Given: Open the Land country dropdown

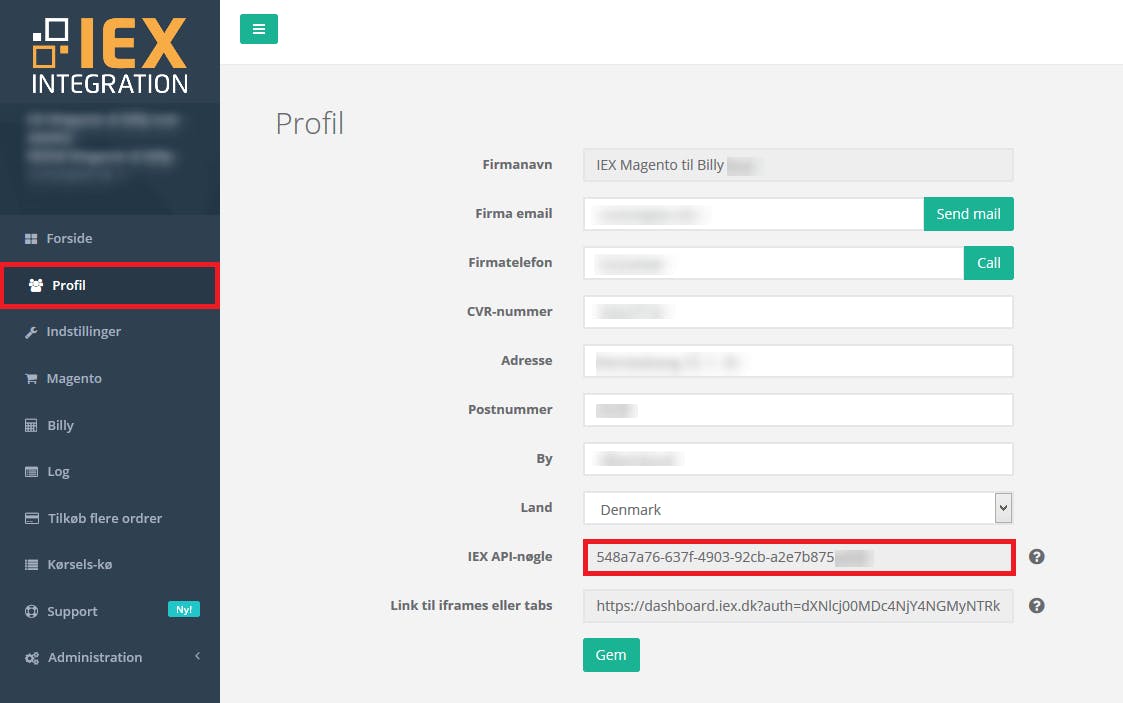Looking at the screenshot, I should pos(798,508).
